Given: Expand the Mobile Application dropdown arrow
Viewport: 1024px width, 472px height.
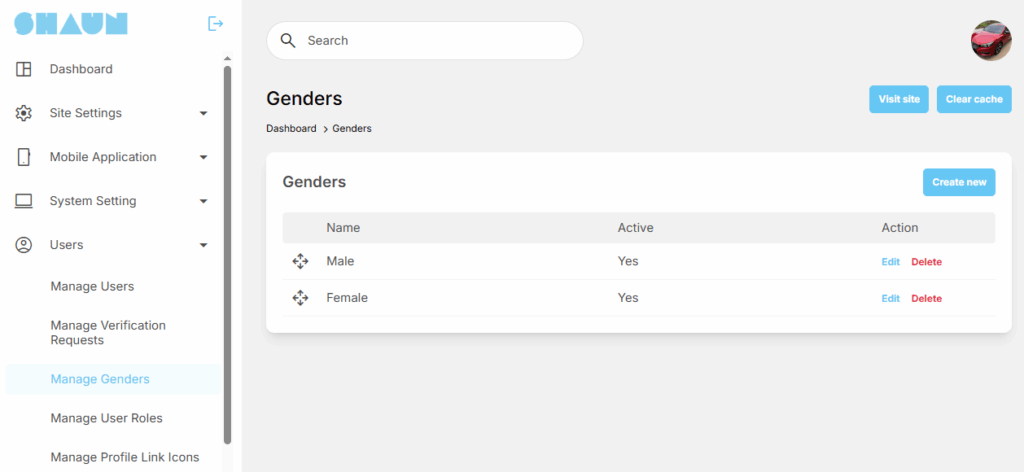Looking at the screenshot, I should pos(203,157).
